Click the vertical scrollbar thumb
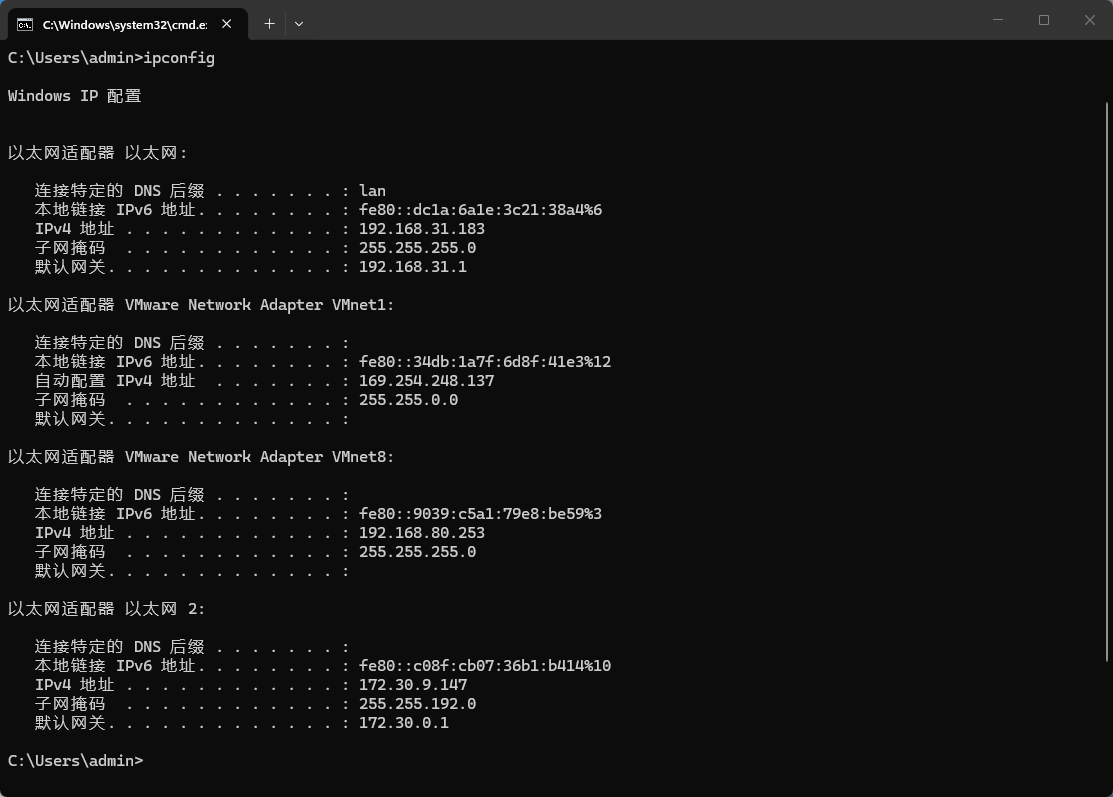 (1107, 380)
